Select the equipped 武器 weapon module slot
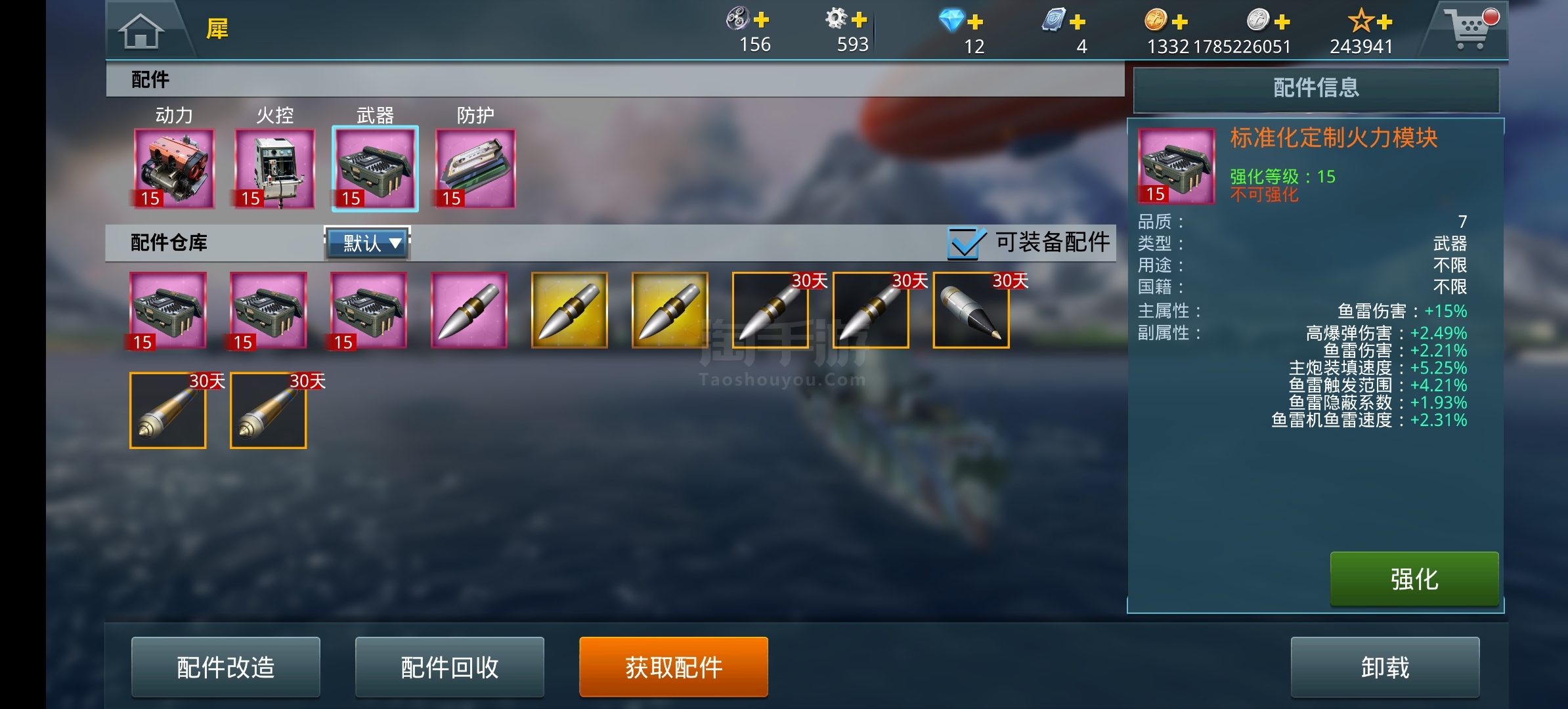The width and height of the screenshot is (1568, 709). click(x=375, y=169)
